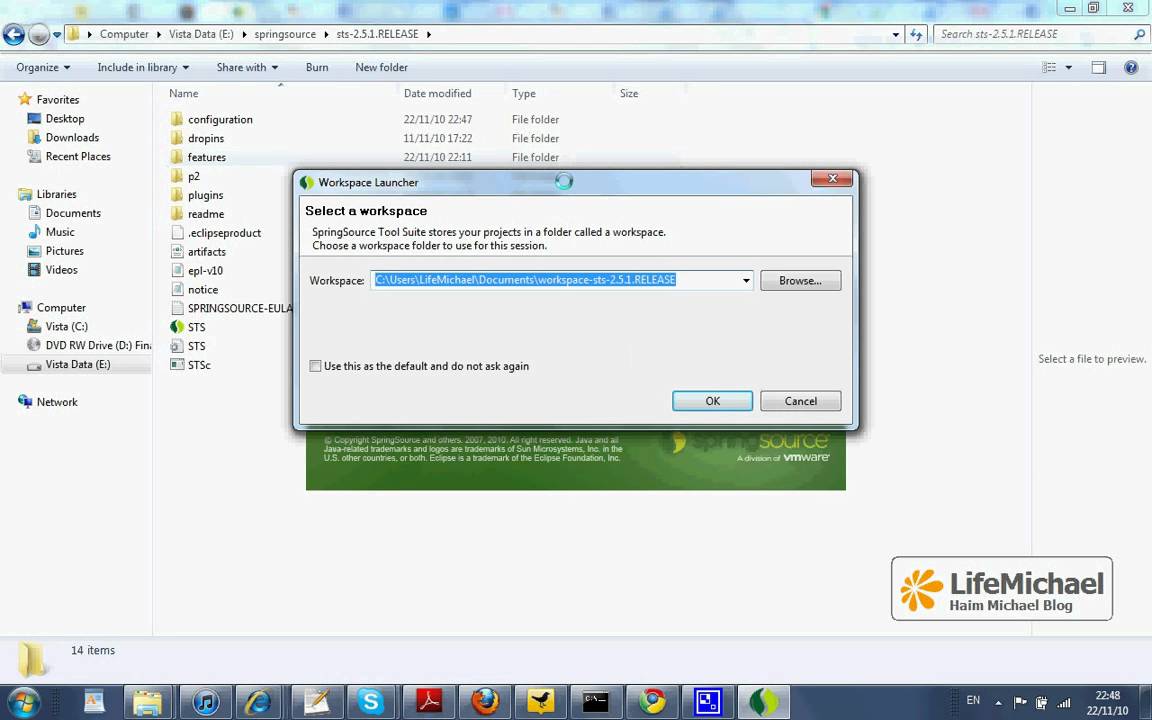This screenshot has height=720, width=1152.
Task: Select the epl-v10 file
Action: tap(205, 270)
